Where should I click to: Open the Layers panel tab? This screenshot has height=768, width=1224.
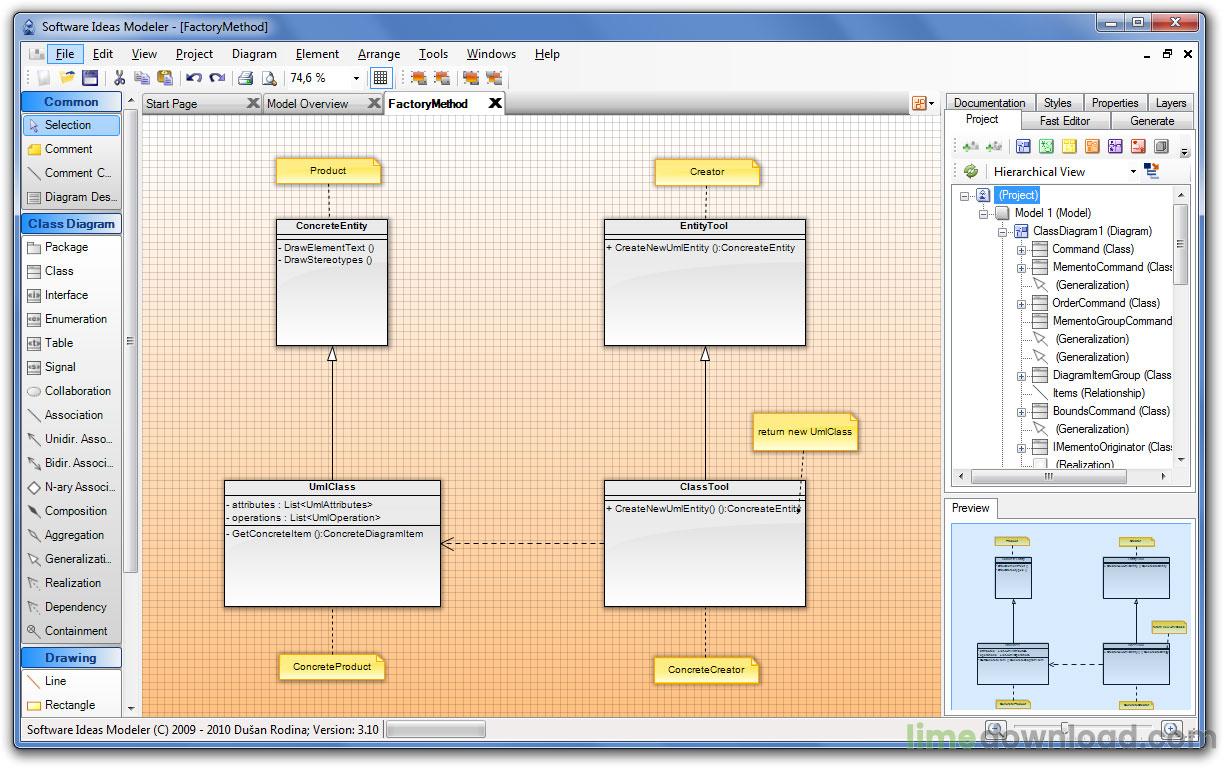(x=1169, y=101)
